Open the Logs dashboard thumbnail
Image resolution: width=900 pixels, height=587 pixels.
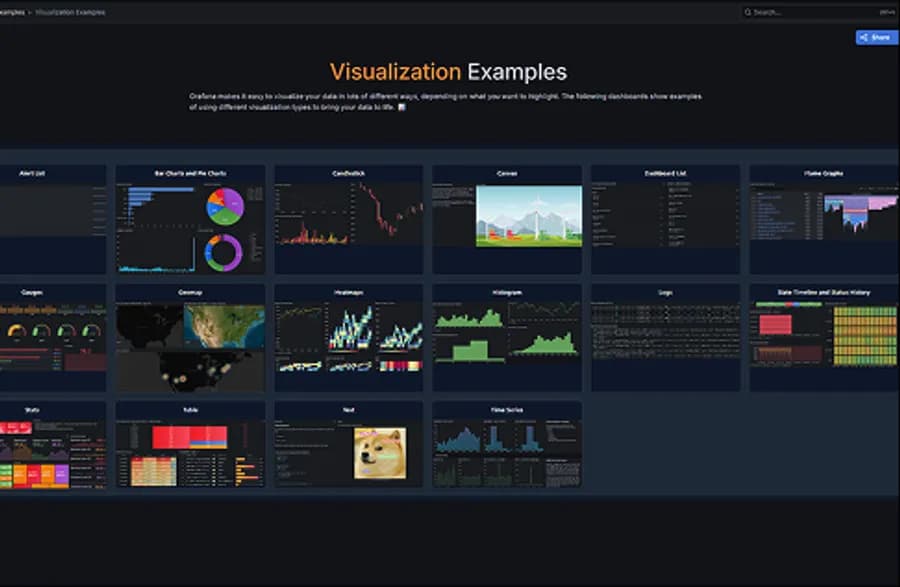coord(666,338)
